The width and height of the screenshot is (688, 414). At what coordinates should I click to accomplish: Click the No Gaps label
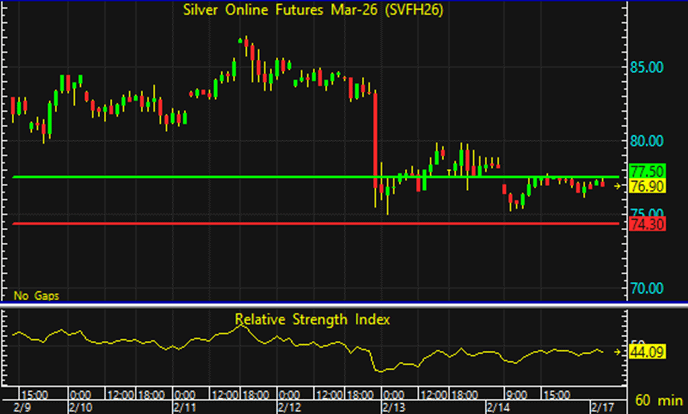[x=33, y=296]
